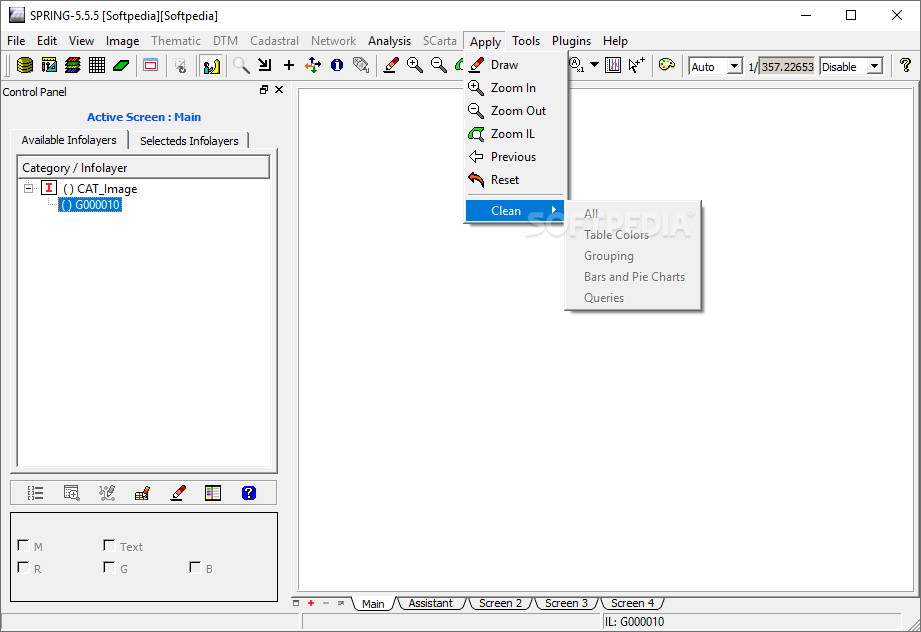Viewport: 921px width, 632px height.
Task: Click the colored legend table icon
Action: (x=213, y=493)
